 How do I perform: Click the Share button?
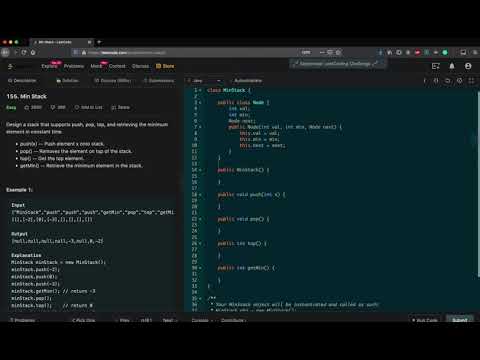[x=120, y=107]
